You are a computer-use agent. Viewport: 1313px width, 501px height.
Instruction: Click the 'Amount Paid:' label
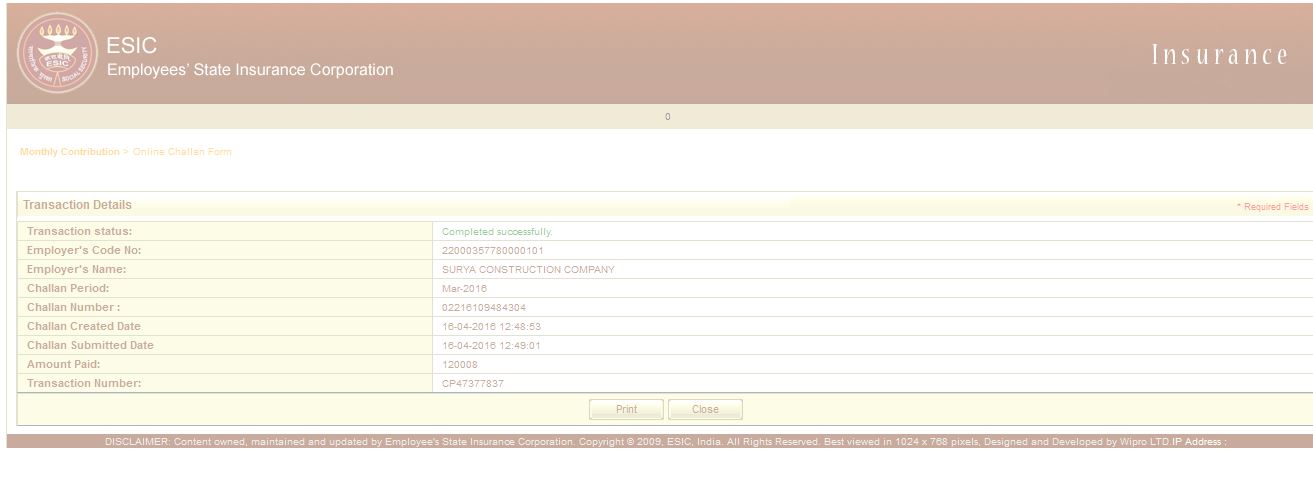click(63, 365)
